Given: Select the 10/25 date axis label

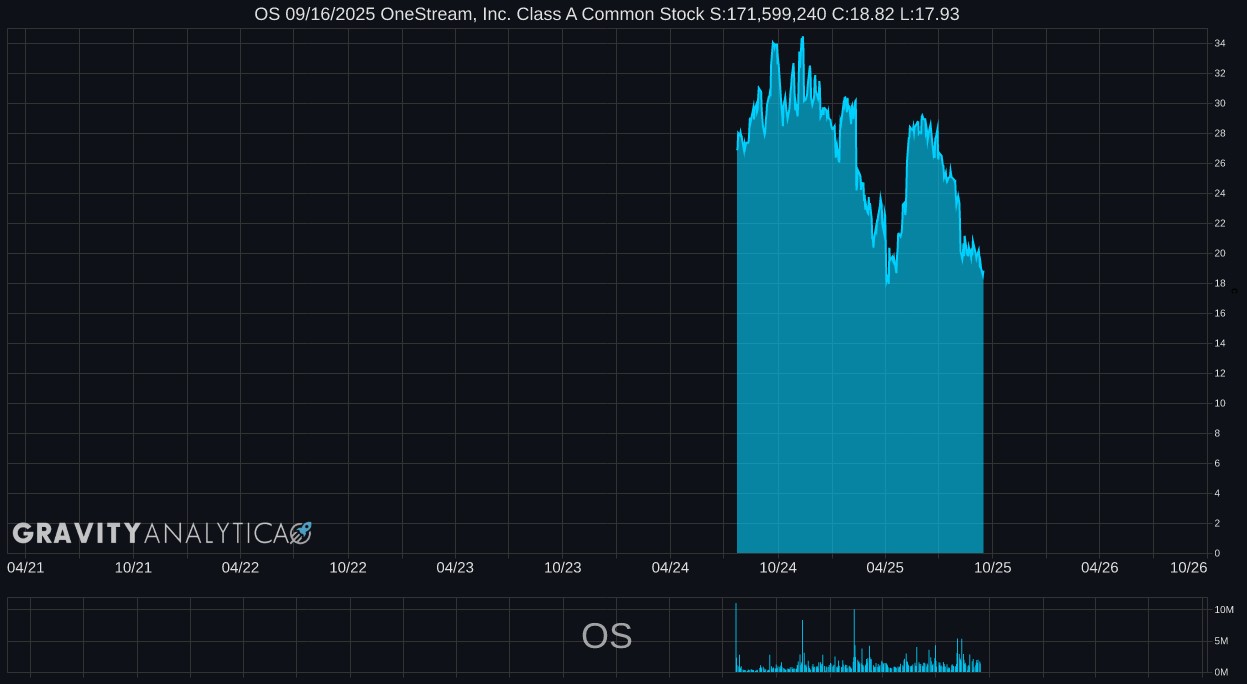Looking at the screenshot, I should click(x=993, y=567).
